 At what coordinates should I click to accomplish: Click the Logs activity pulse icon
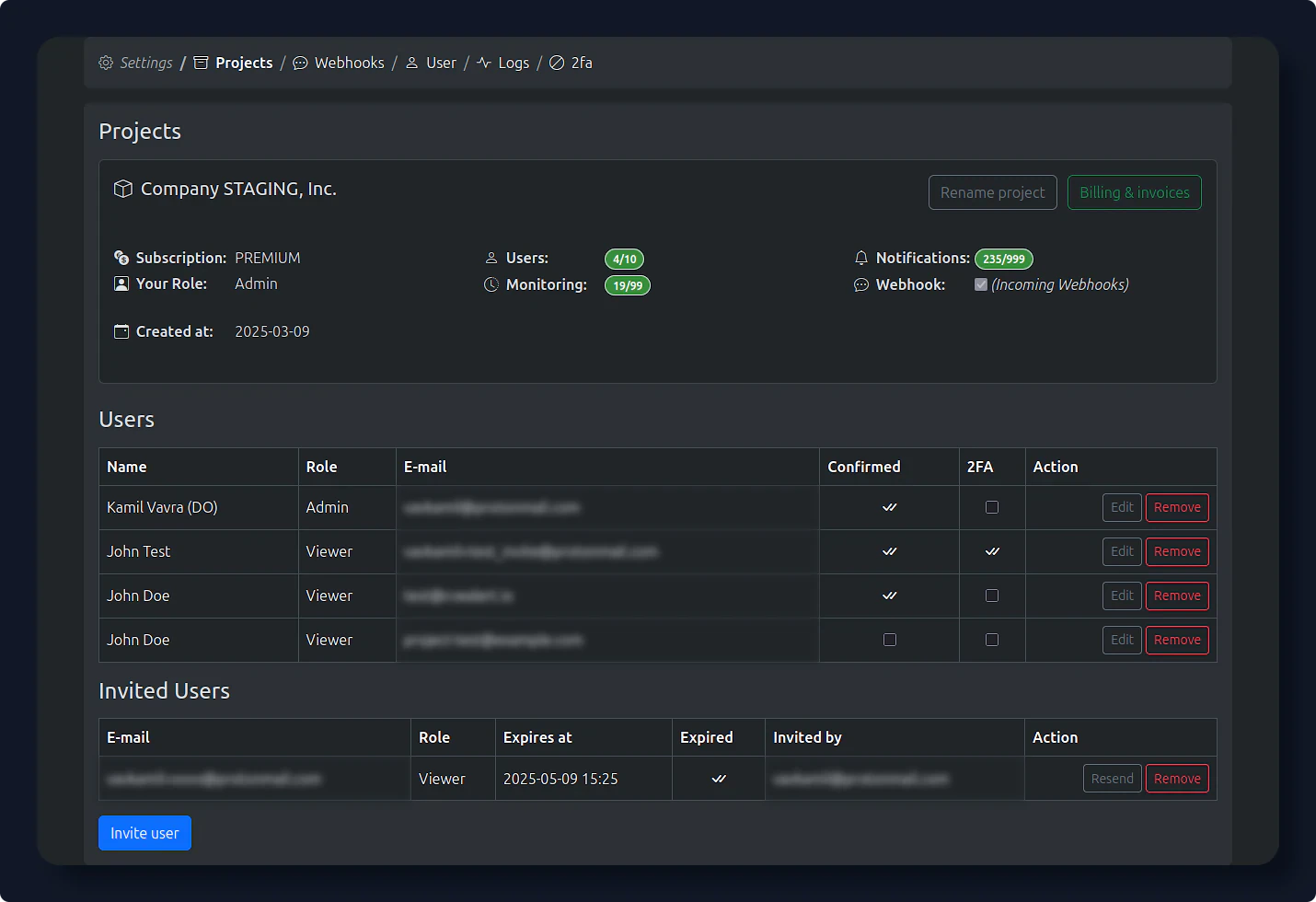pyautogui.click(x=484, y=63)
